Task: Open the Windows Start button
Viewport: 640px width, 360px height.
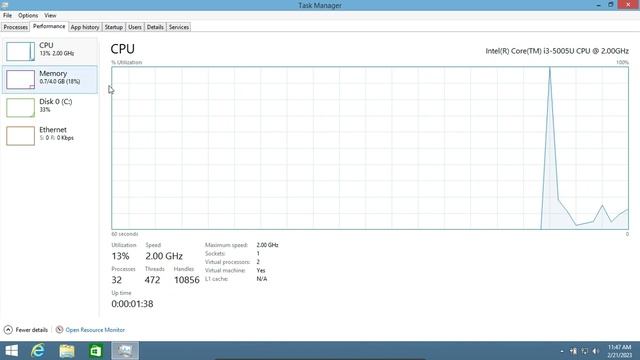Action: click(11, 351)
